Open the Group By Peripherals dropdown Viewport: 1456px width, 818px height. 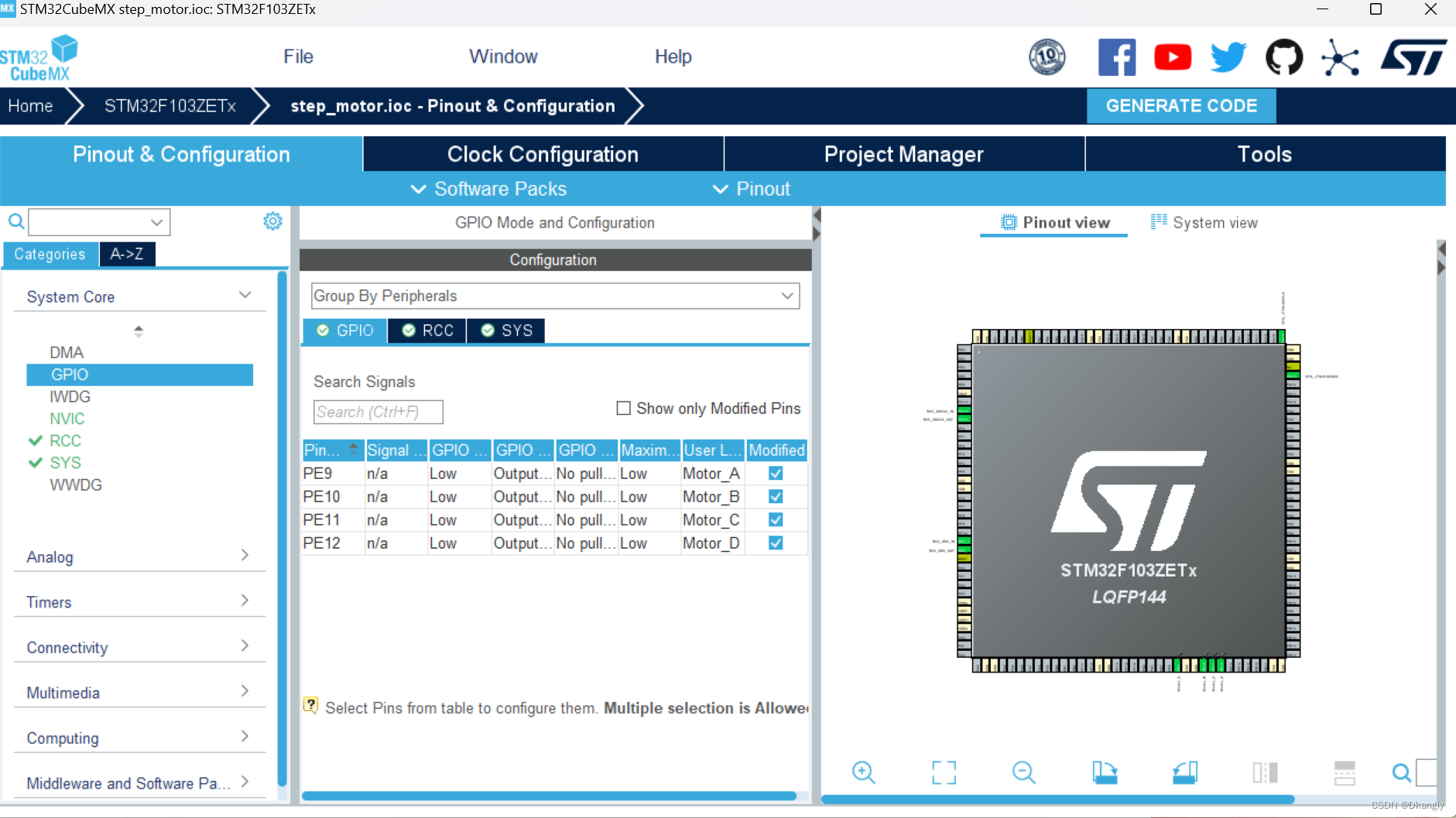pyautogui.click(x=787, y=296)
